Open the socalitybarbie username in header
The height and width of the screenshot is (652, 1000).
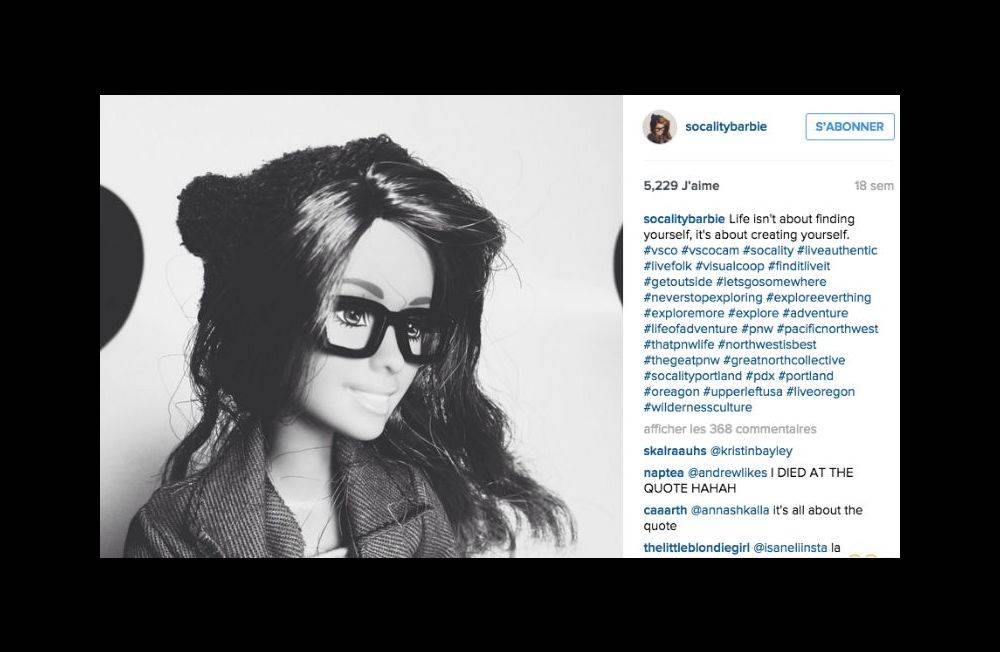726,126
